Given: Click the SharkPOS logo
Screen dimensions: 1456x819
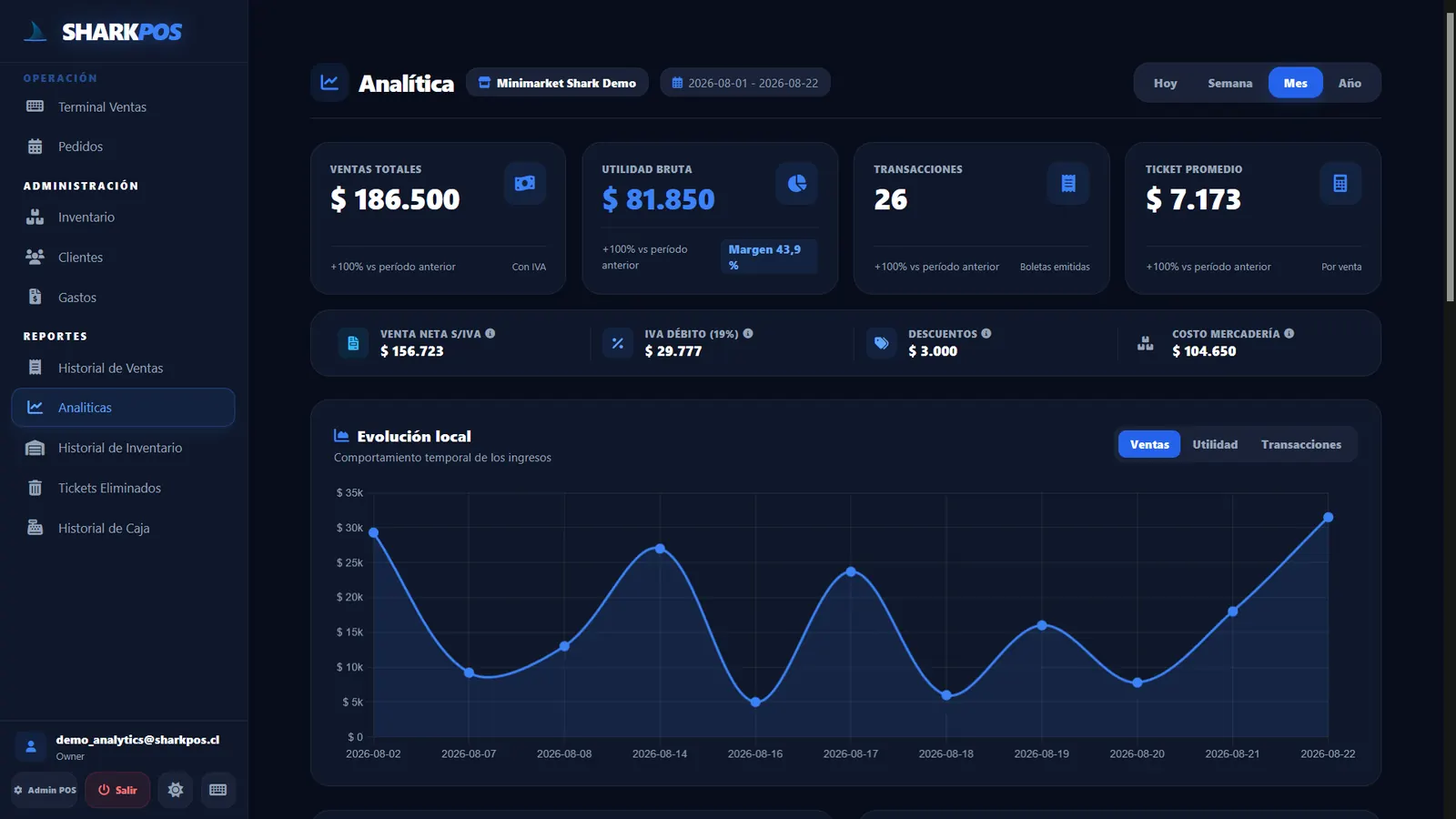Looking at the screenshot, I should [x=102, y=32].
